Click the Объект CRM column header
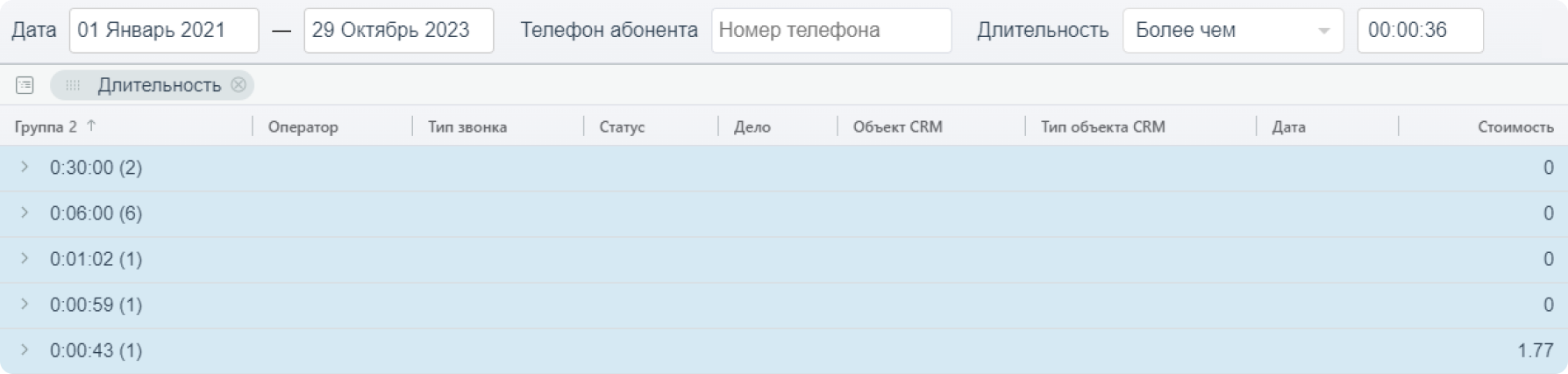This screenshot has width=1568, height=374. [897, 126]
